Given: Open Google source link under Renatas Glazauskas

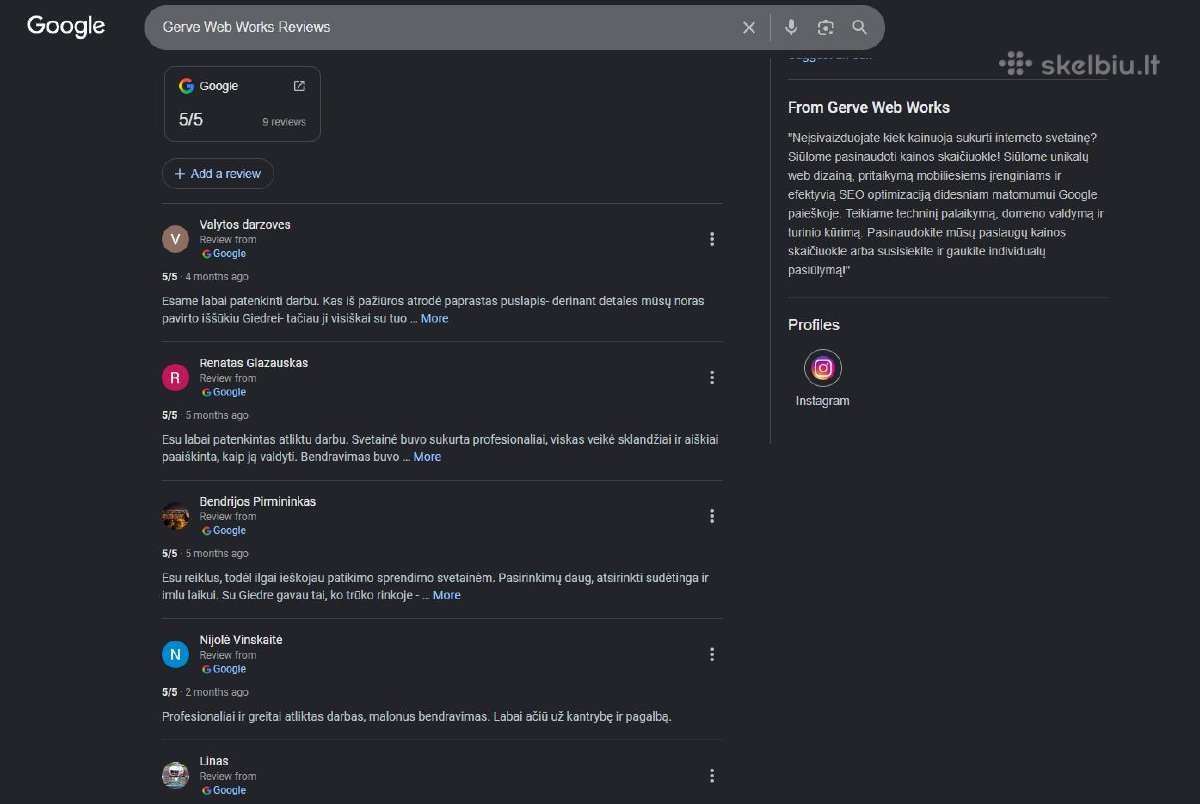Looking at the screenshot, I should [224, 393].
